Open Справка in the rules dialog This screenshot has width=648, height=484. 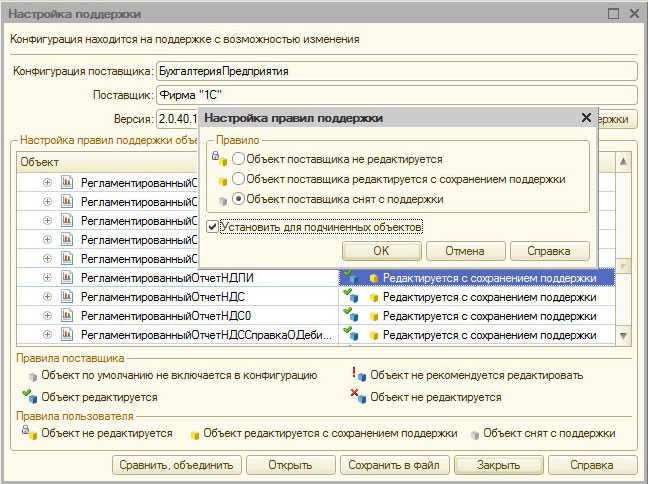[549, 250]
